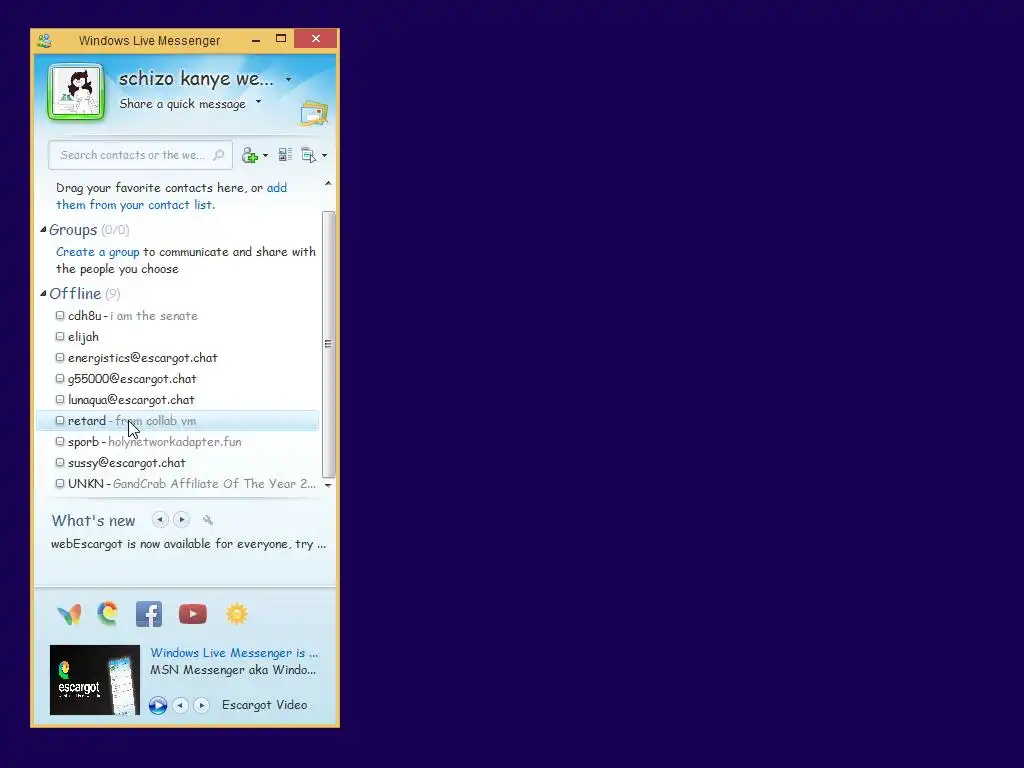
Task: Go to next Escargot video
Action: [201, 705]
